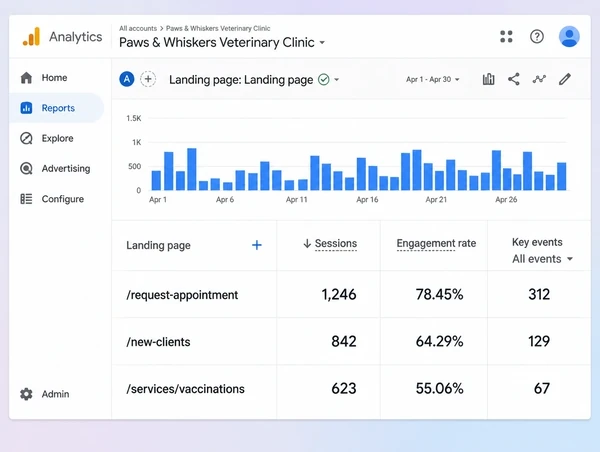
Task: Click the Home house icon
Action: point(26,78)
